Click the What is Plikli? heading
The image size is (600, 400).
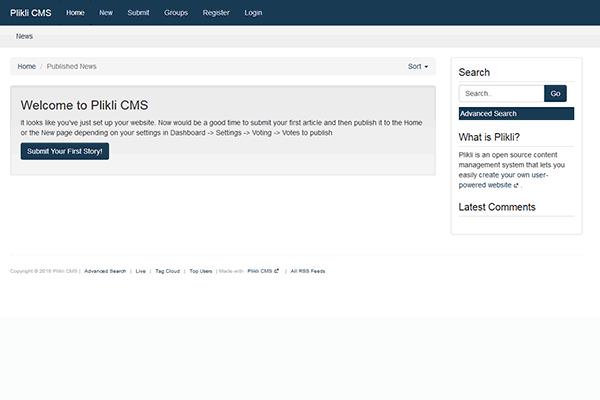tap(489, 137)
